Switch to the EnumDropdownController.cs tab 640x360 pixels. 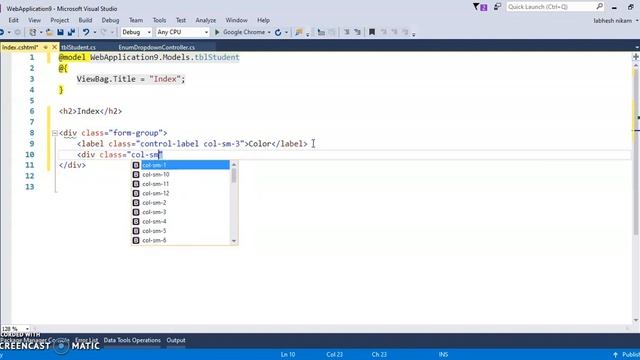point(157,47)
